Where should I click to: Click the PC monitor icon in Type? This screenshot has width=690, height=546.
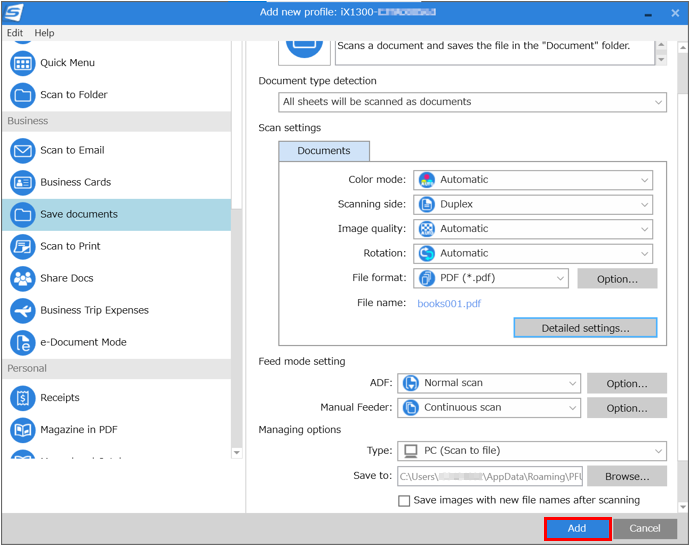coord(411,451)
